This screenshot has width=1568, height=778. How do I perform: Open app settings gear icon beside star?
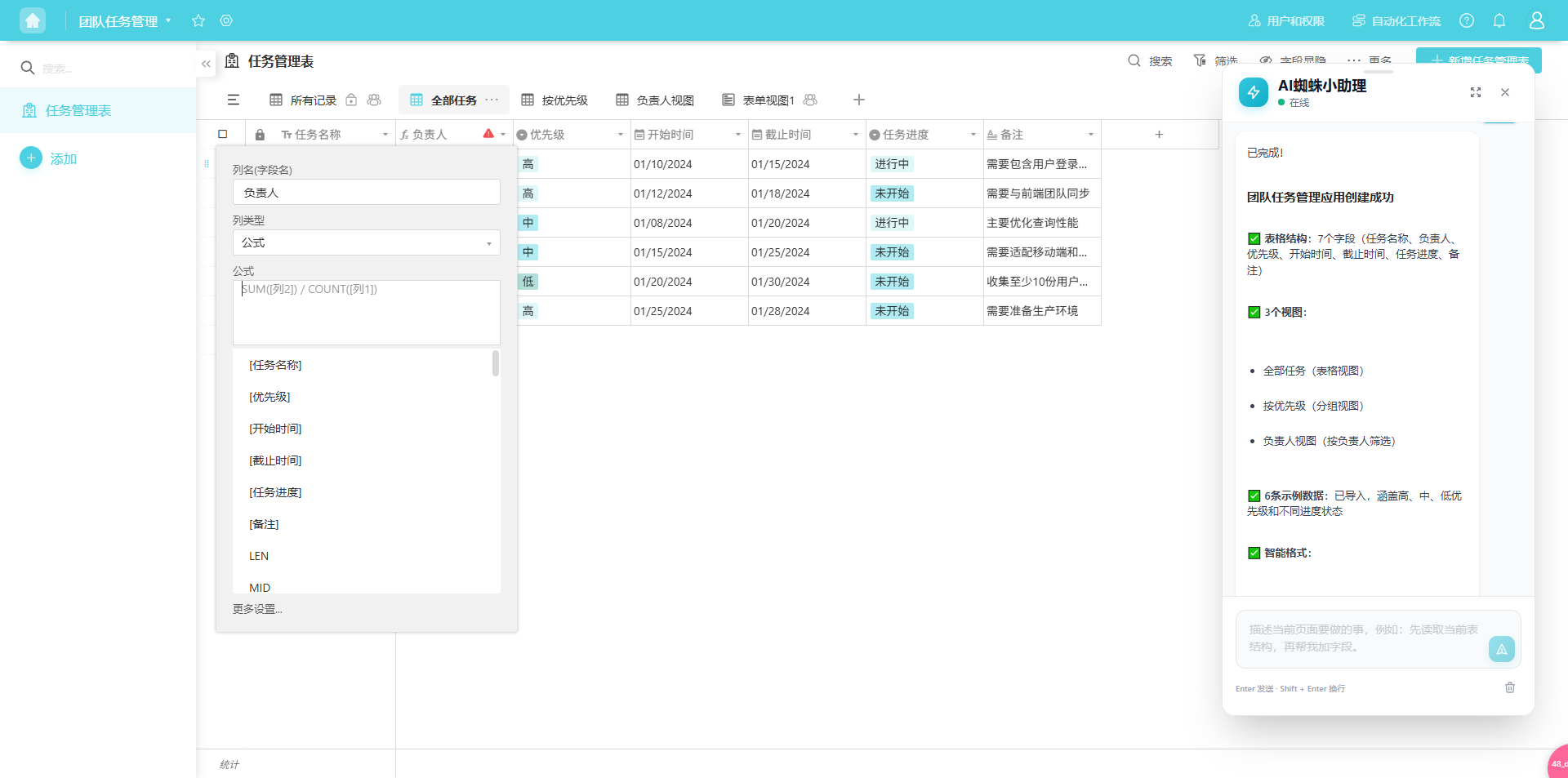click(226, 20)
